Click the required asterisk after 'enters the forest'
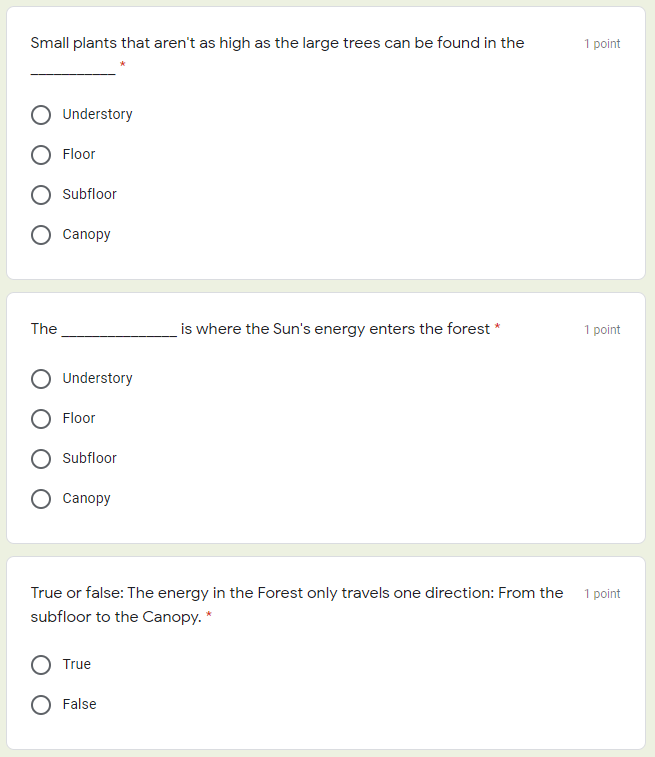655x757 pixels. (x=498, y=329)
